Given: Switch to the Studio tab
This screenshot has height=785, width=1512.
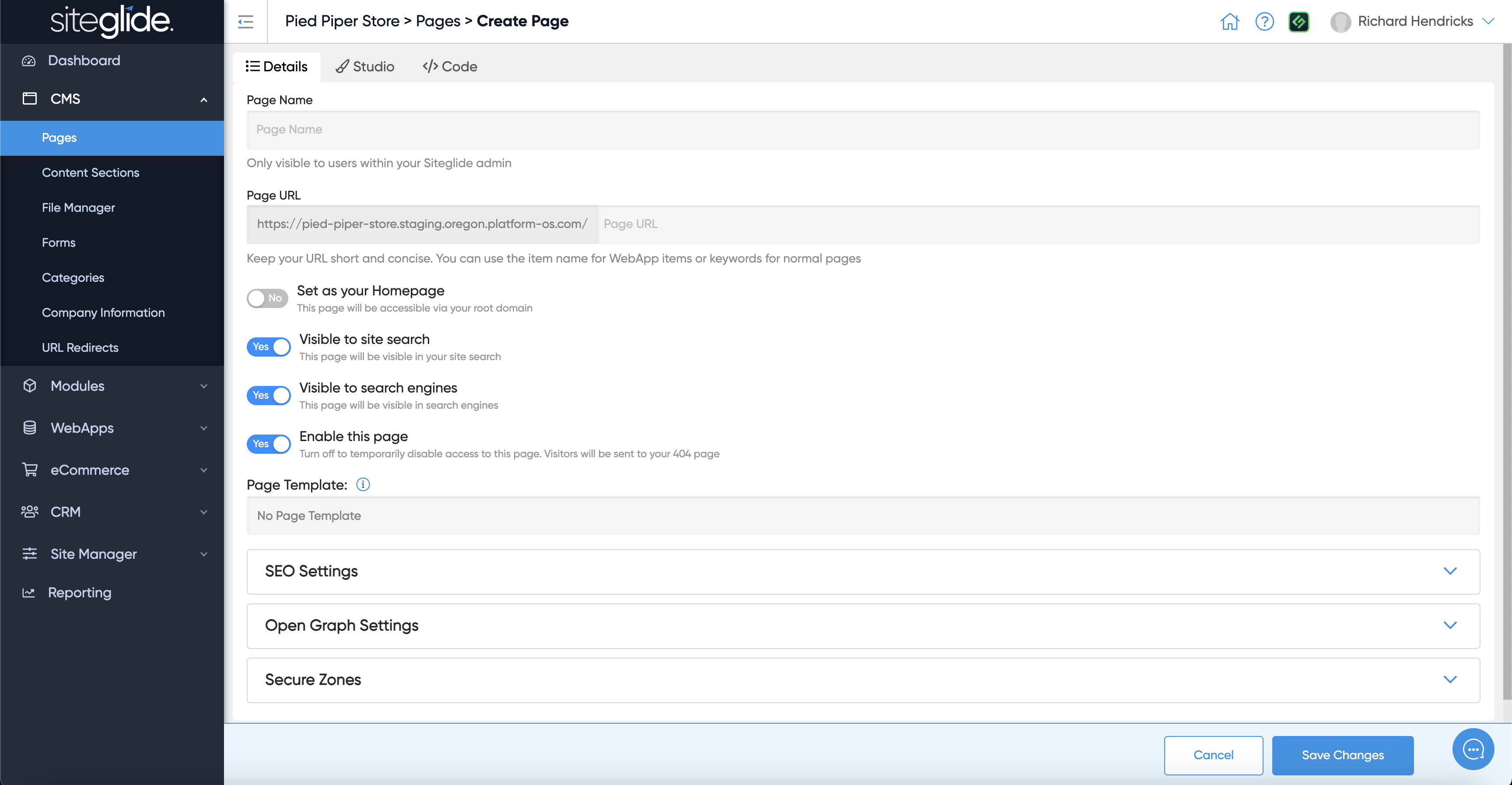Looking at the screenshot, I should [x=365, y=67].
